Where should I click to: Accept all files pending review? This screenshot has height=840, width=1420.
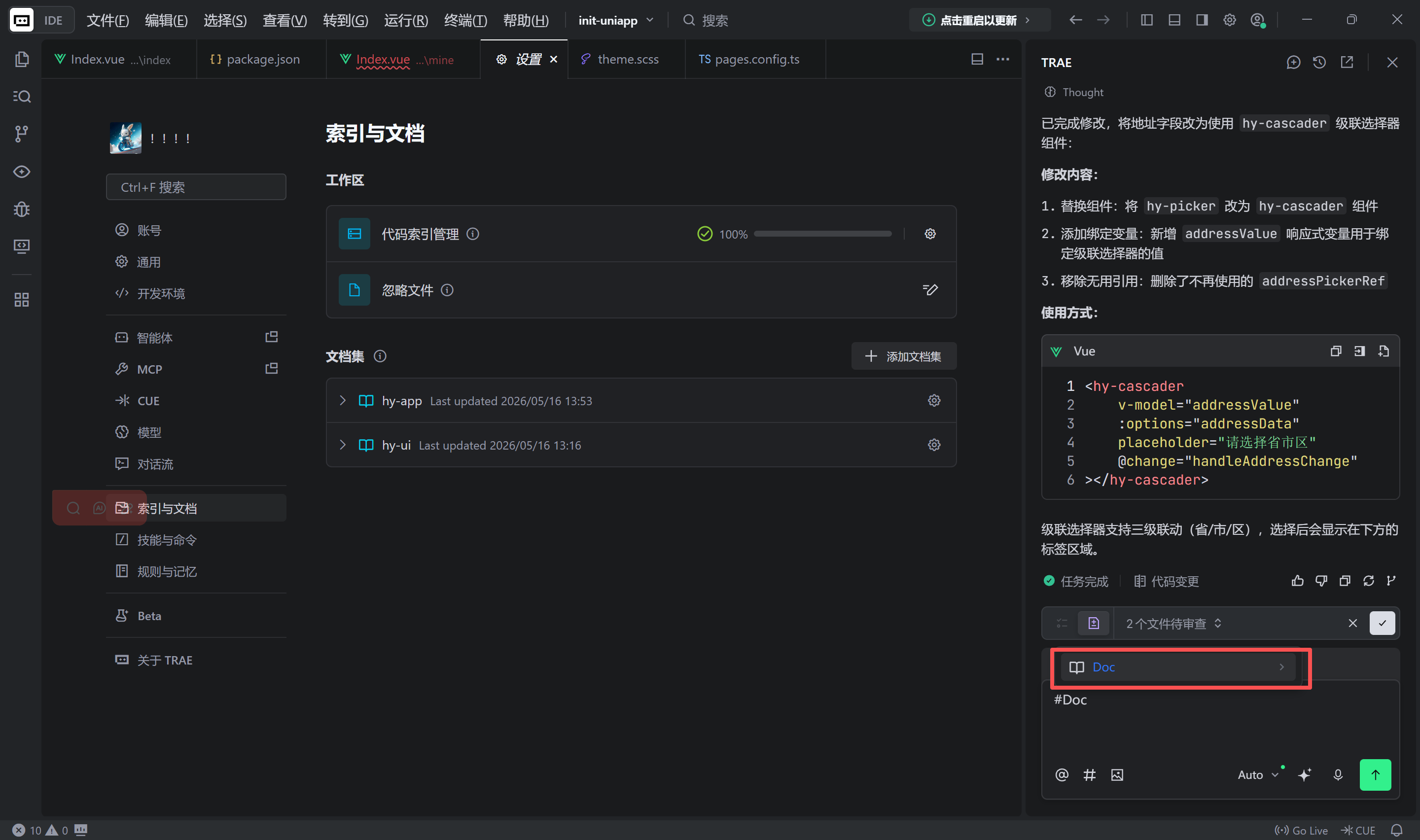point(1382,623)
